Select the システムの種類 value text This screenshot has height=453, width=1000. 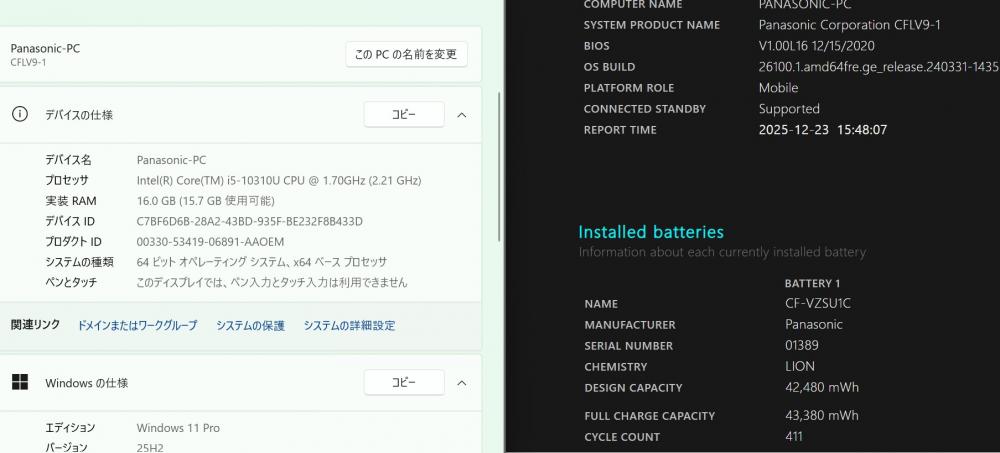tap(261, 262)
